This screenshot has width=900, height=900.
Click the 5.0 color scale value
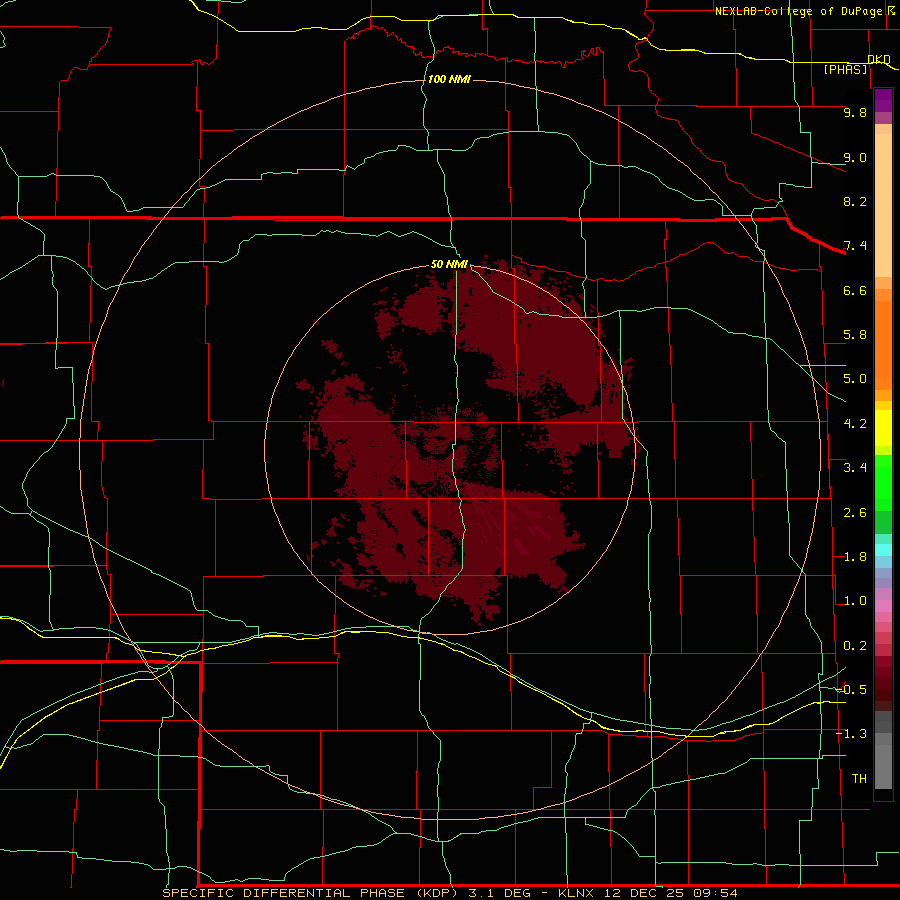coord(855,379)
